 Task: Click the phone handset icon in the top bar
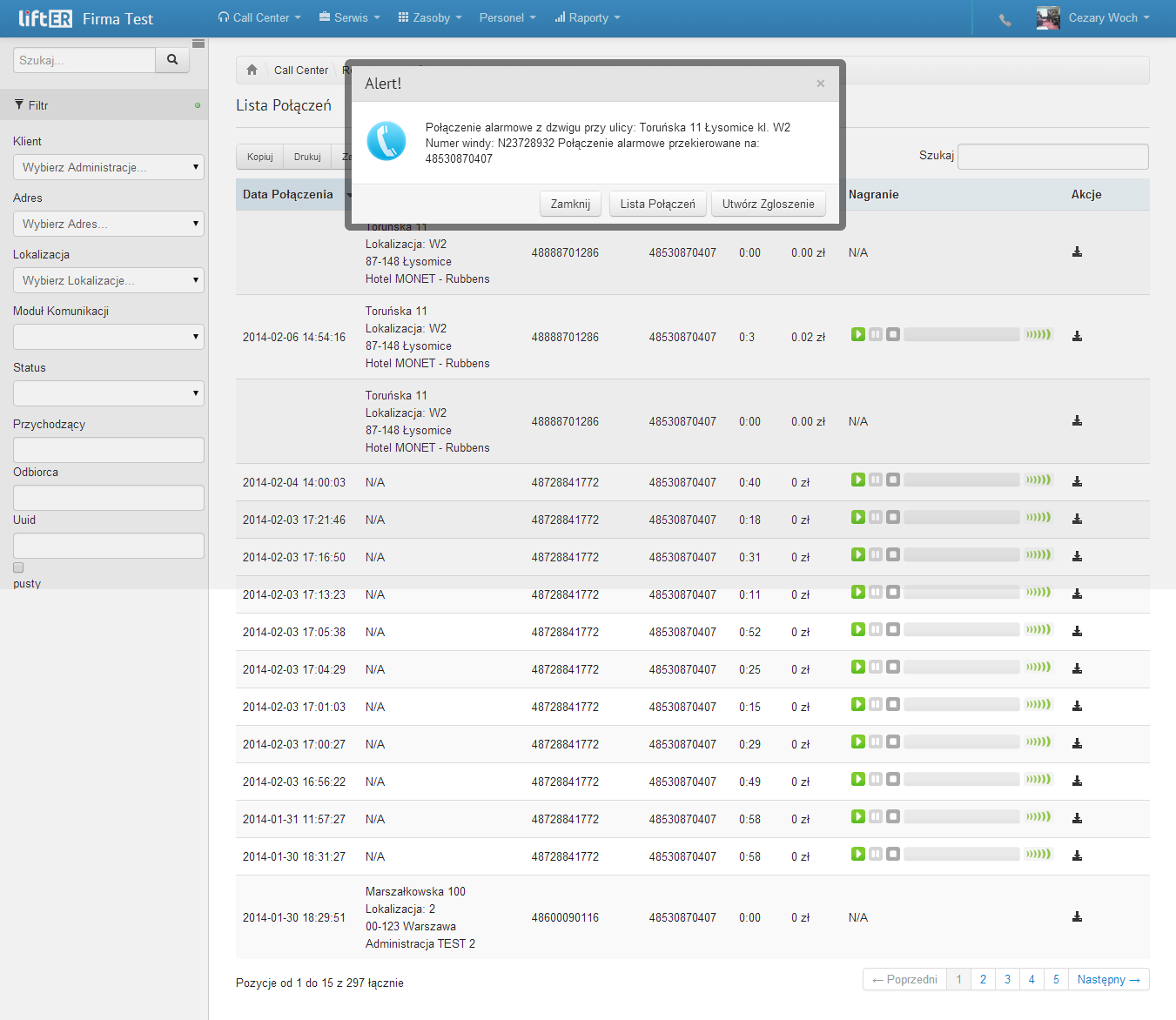point(1005,19)
